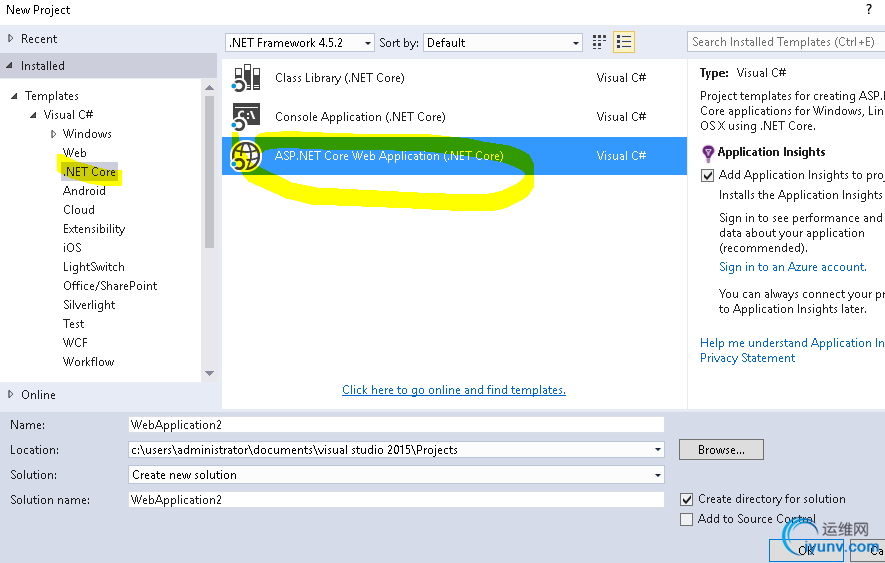Select the Test template category
Image resolution: width=885 pixels, height=563 pixels.
73,324
